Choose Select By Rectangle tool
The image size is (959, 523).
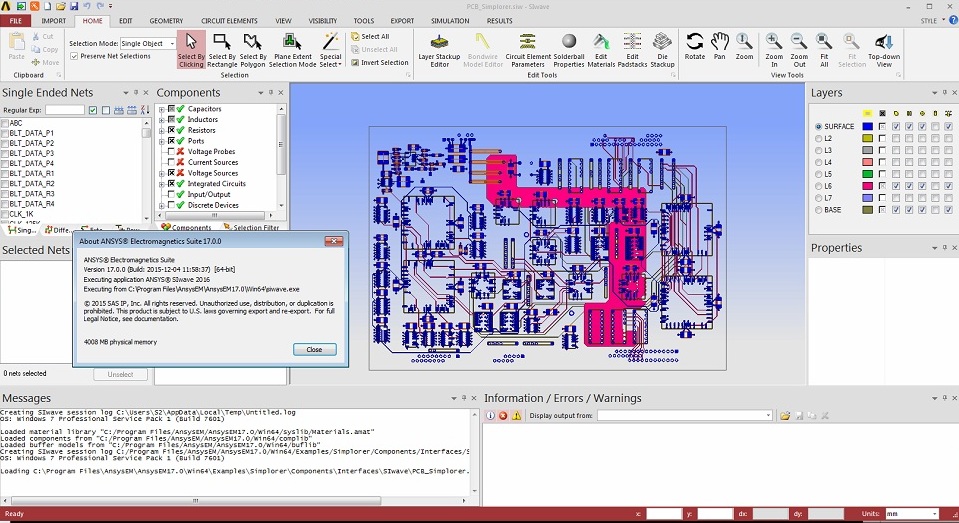(222, 50)
